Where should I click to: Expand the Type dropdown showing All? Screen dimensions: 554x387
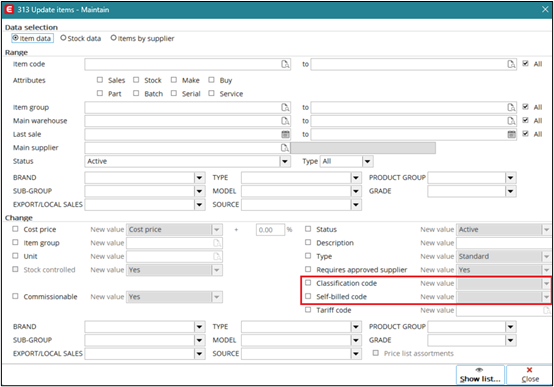click(367, 162)
